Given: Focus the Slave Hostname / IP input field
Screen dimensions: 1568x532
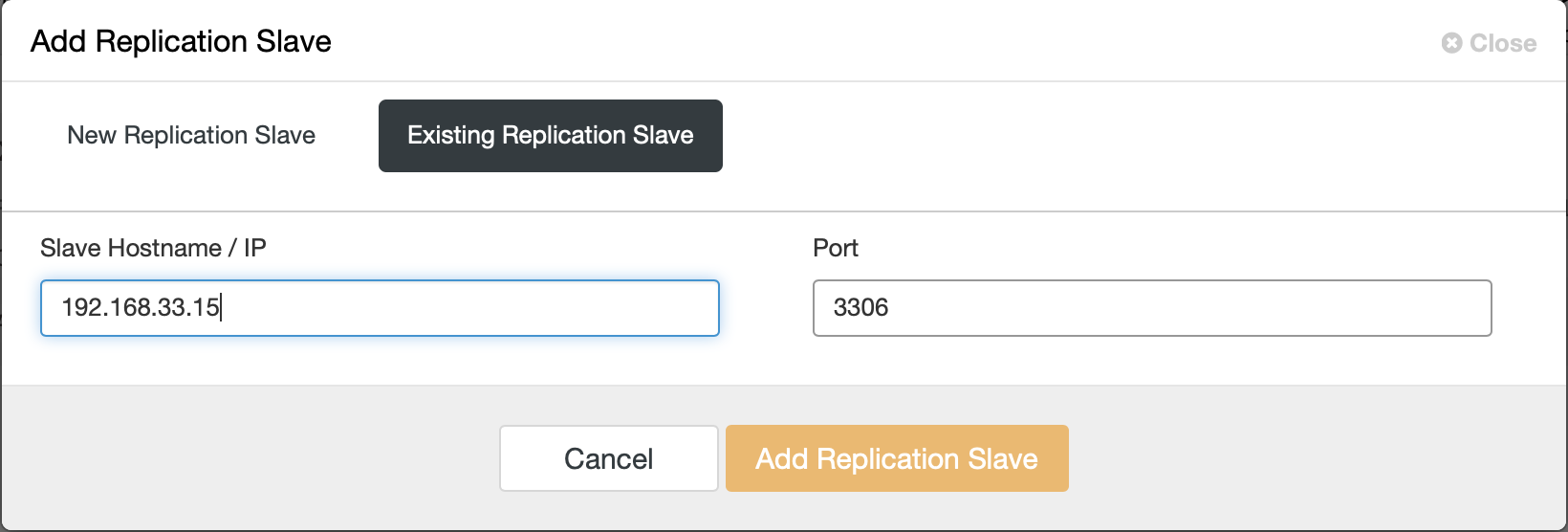Looking at the screenshot, I should click(x=380, y=308).
